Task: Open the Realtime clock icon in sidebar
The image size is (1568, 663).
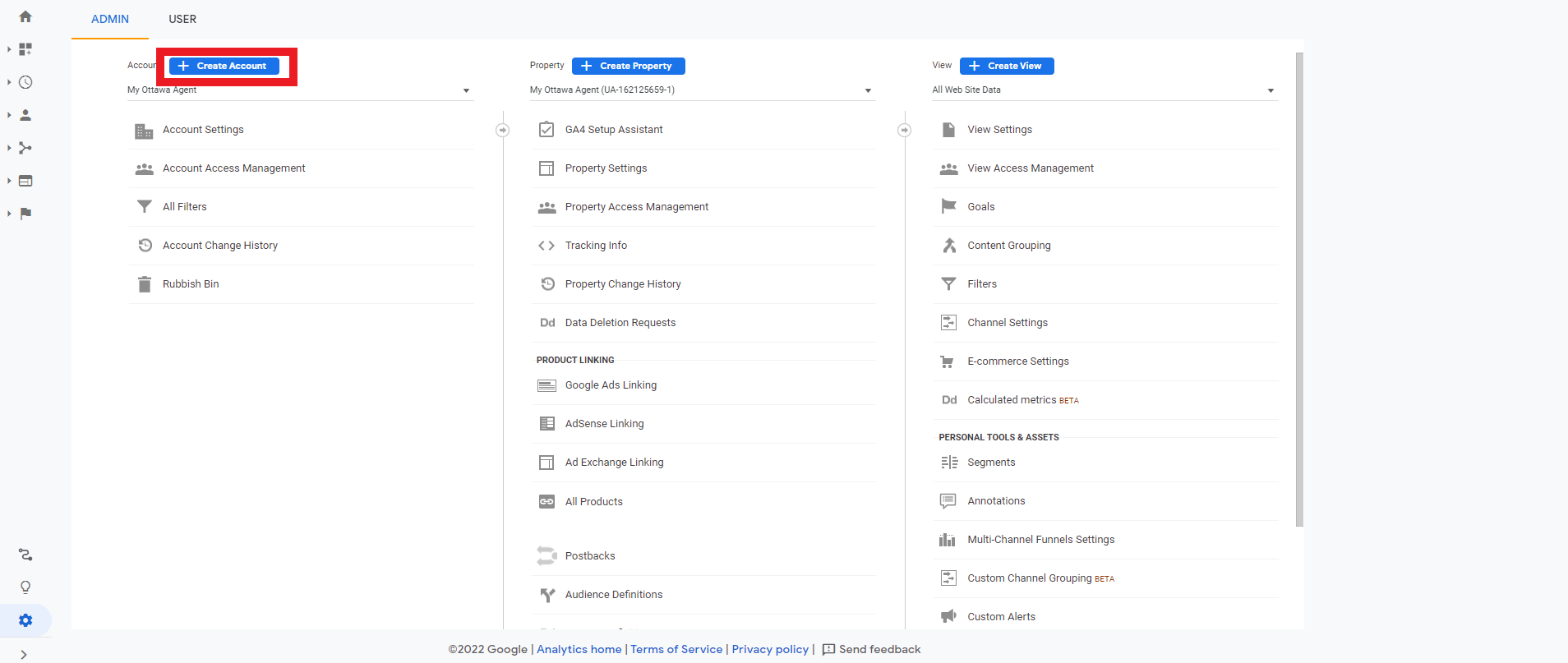Action: (25, 82)
